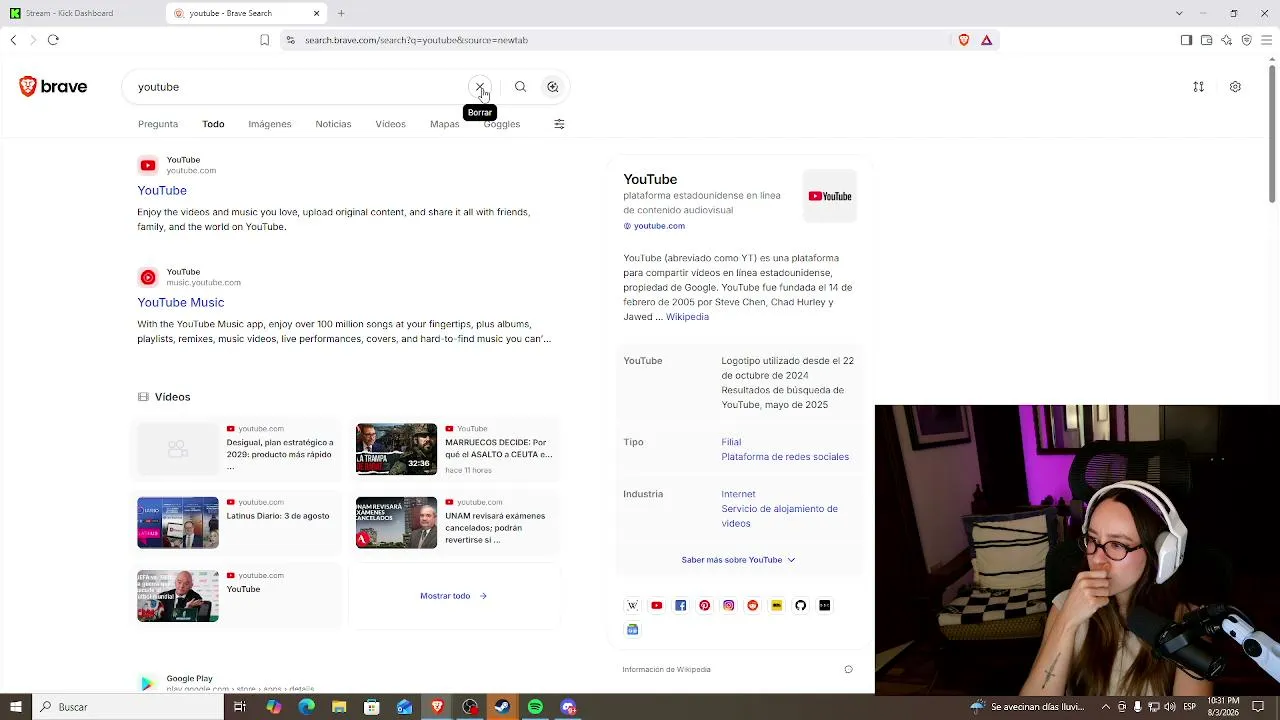The image size is (1280, 720).
Task: Open the Internet industry link
Action: coord(738,494)
